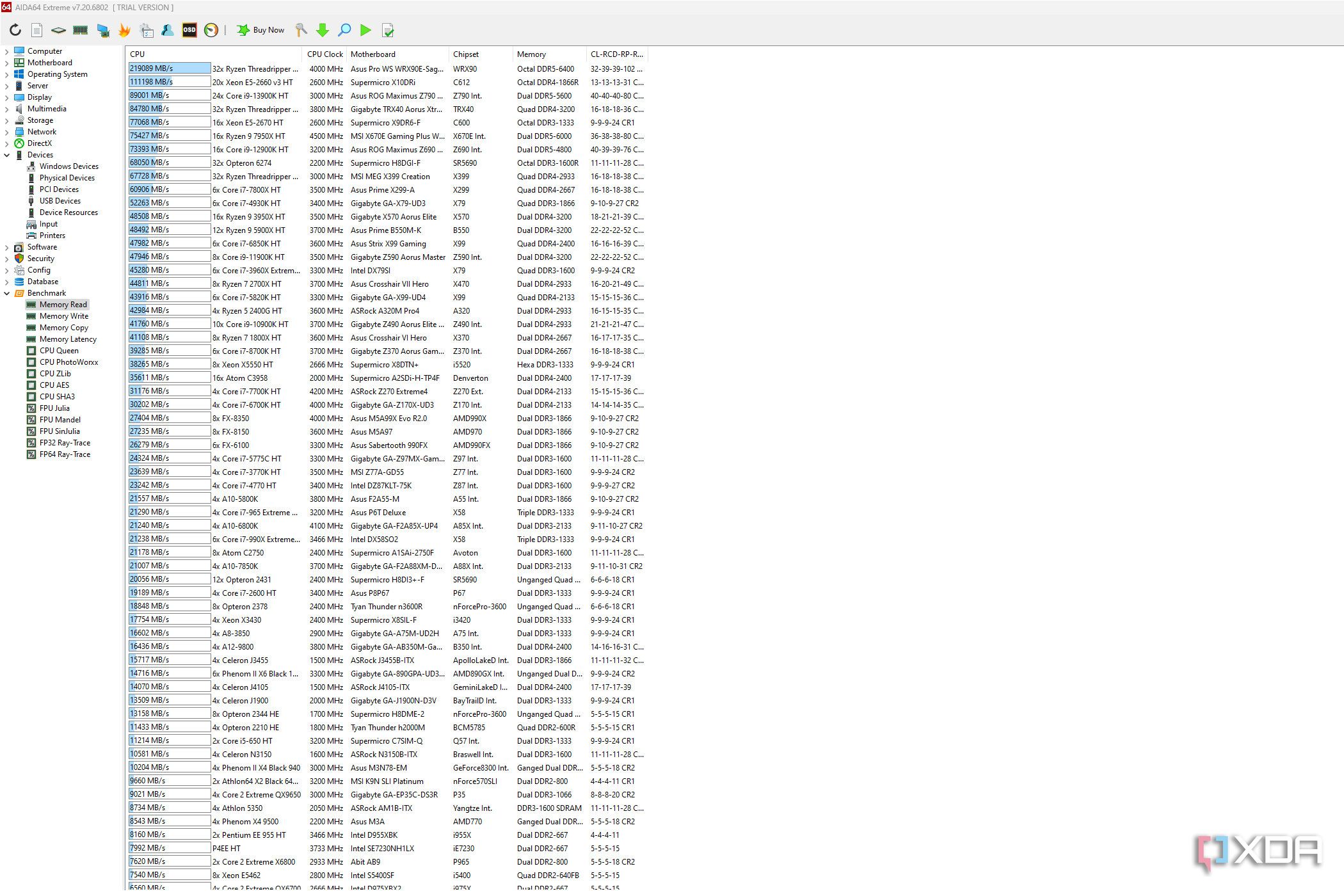Click the Refresh arrow icon in the toolbar

(15, 30)
